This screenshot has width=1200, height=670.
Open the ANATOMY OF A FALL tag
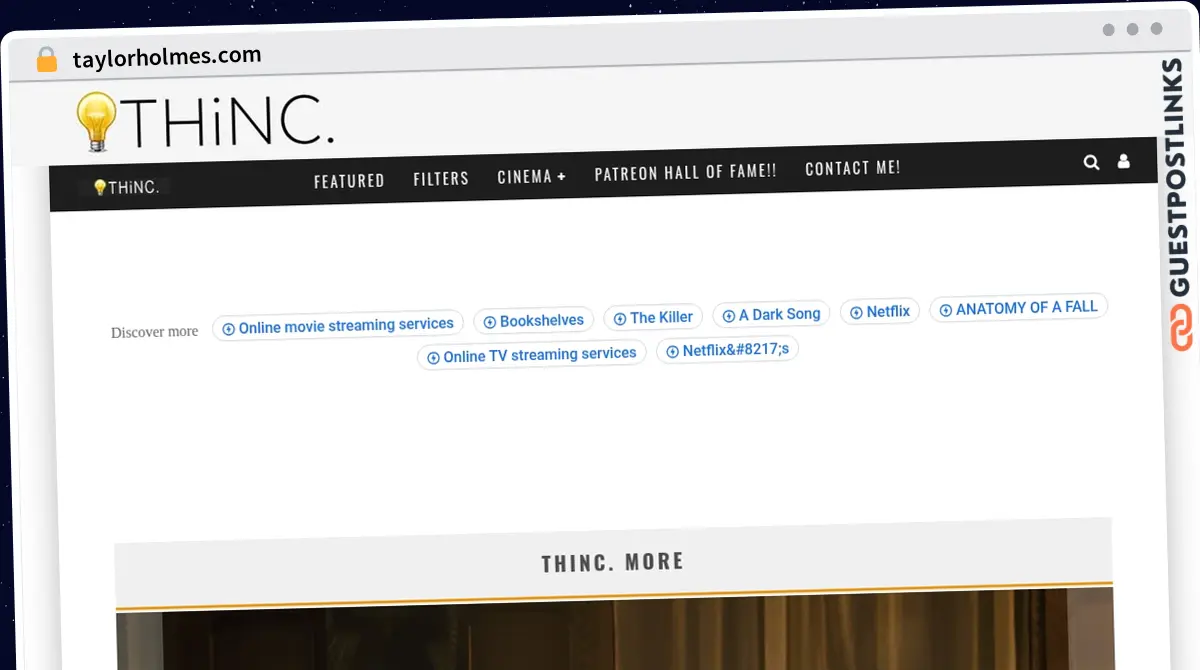(x=1018, y=307)
